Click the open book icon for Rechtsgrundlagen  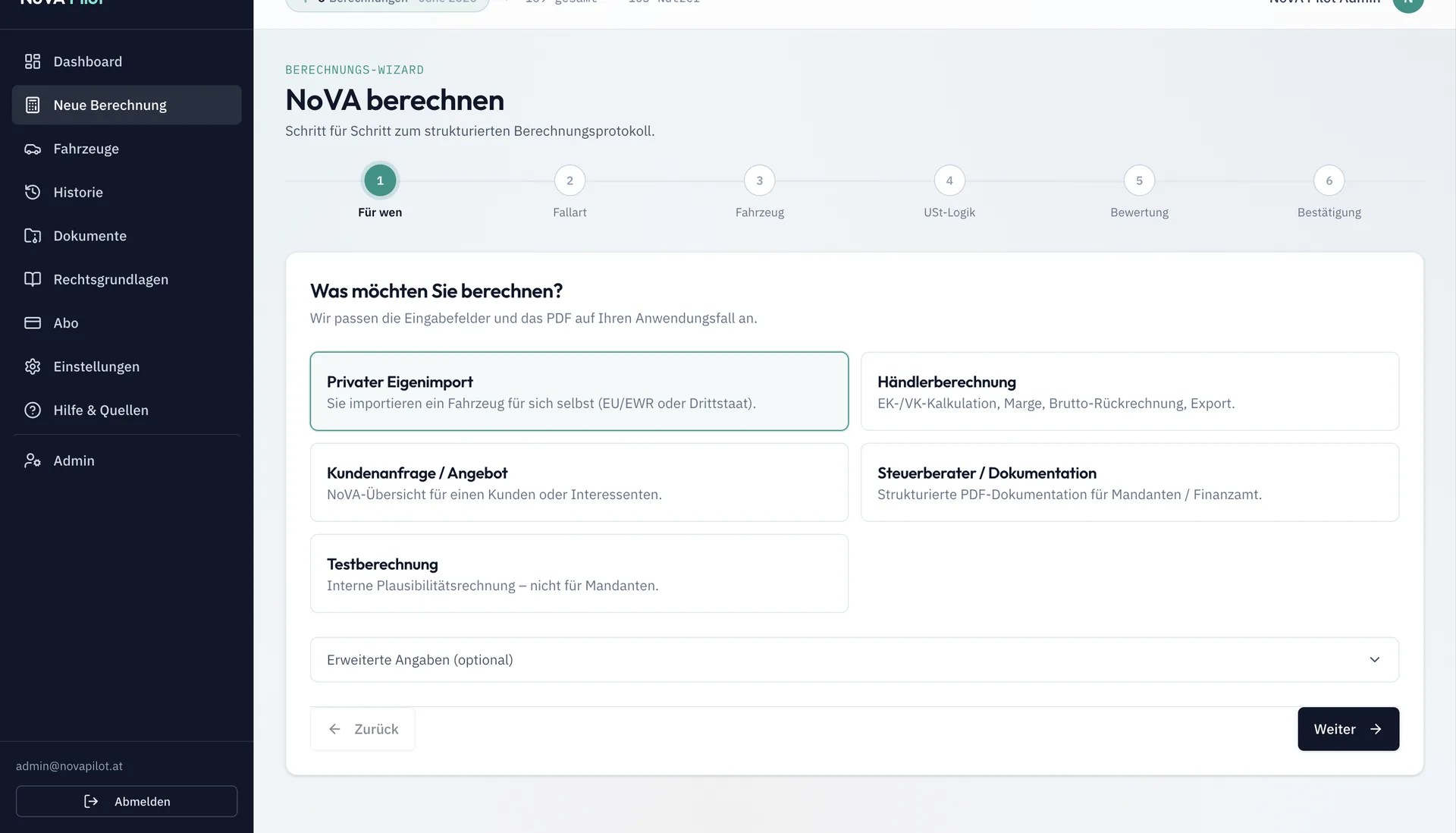click(32, 279)
